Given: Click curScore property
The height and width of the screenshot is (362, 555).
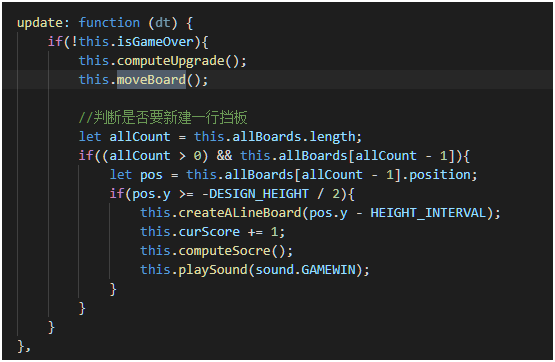Looking at the screenshot, I should tap(209, 232).
